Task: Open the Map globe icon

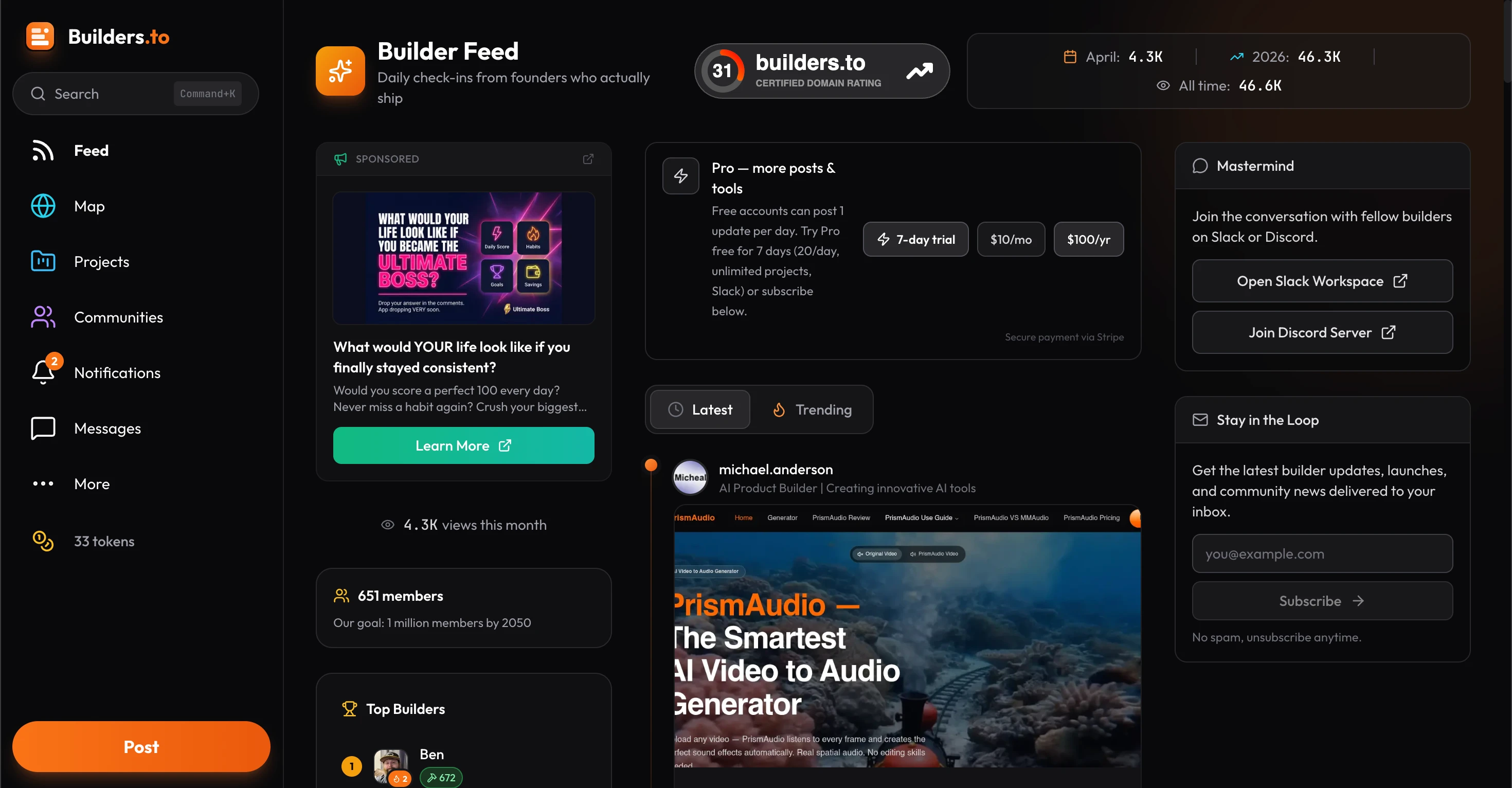Action: tap(43, 206)
